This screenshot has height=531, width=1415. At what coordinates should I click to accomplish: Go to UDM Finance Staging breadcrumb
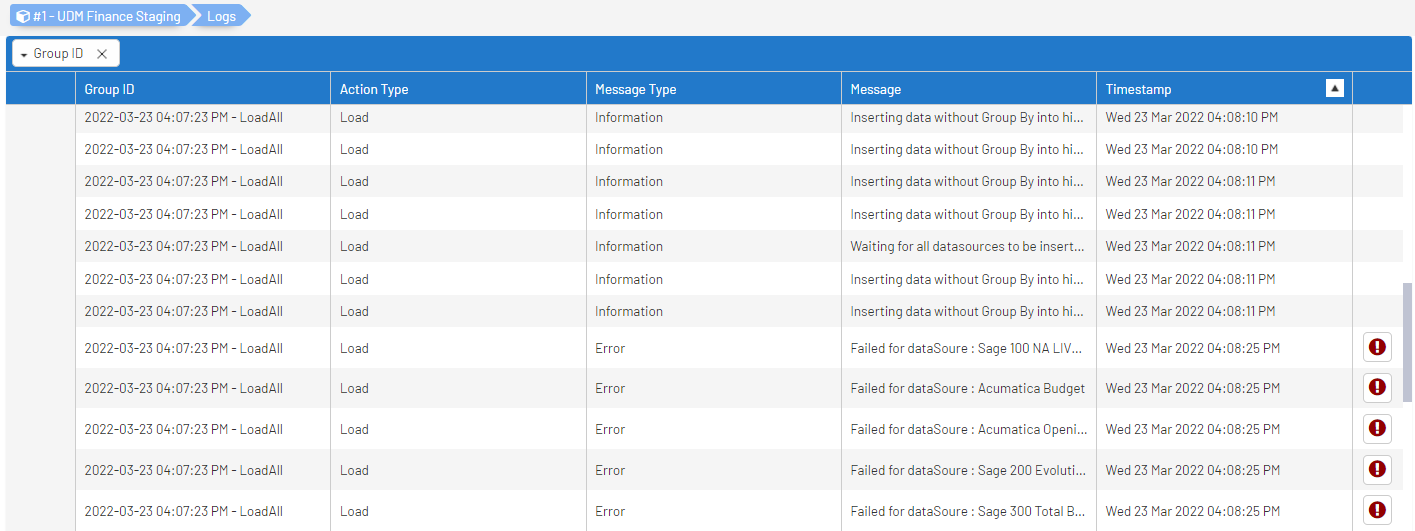click(106, 16)
